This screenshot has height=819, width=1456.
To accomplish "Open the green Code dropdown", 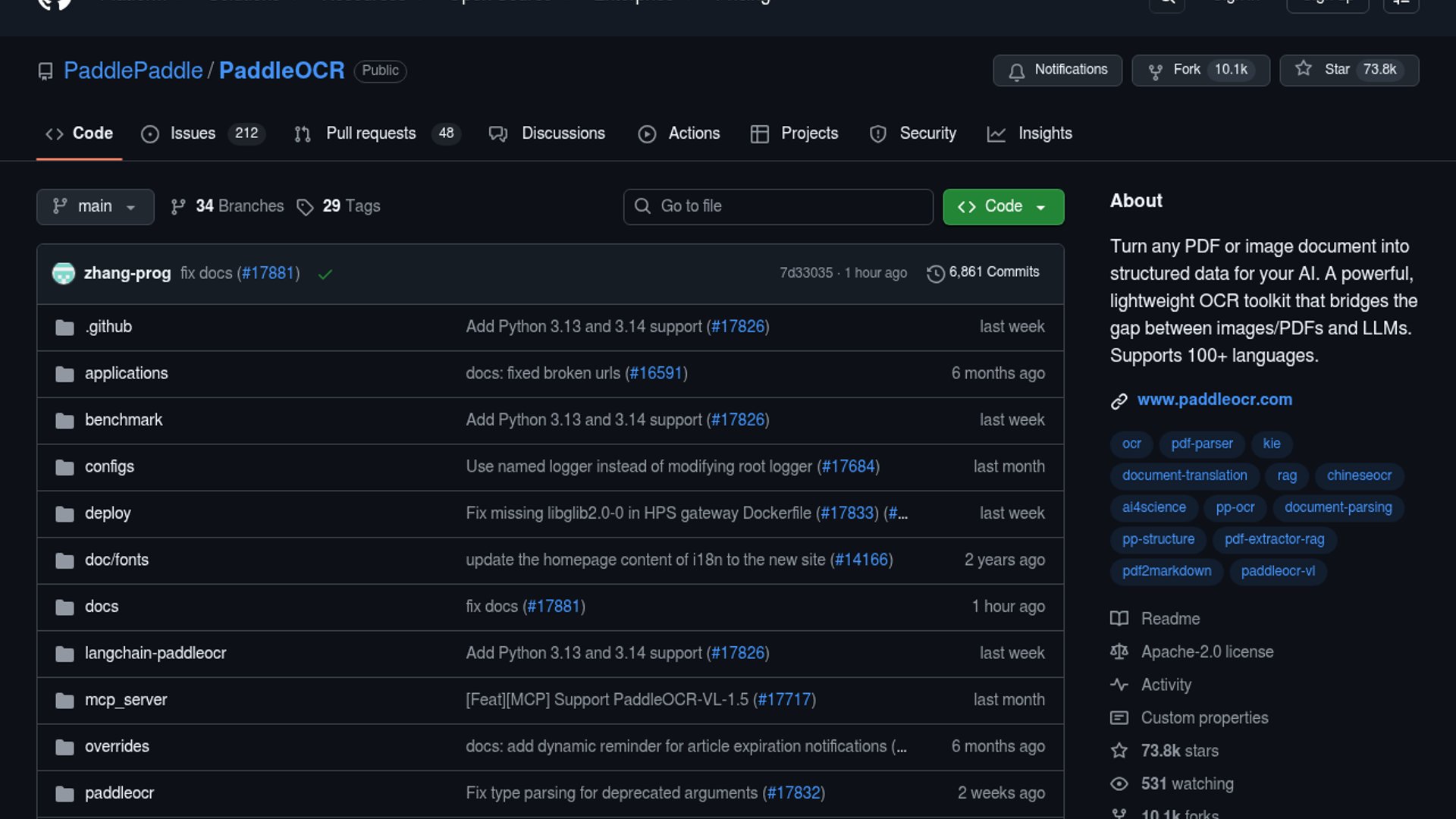I will click(1003, 207).
